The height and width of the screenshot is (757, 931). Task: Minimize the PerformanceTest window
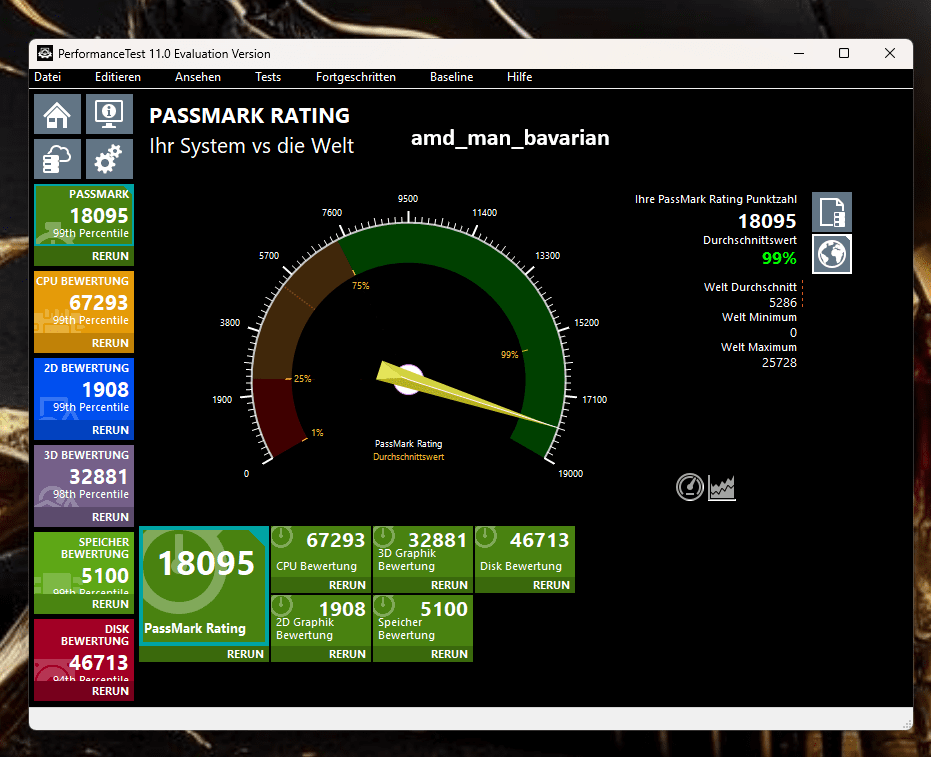(x=799, y=53)
